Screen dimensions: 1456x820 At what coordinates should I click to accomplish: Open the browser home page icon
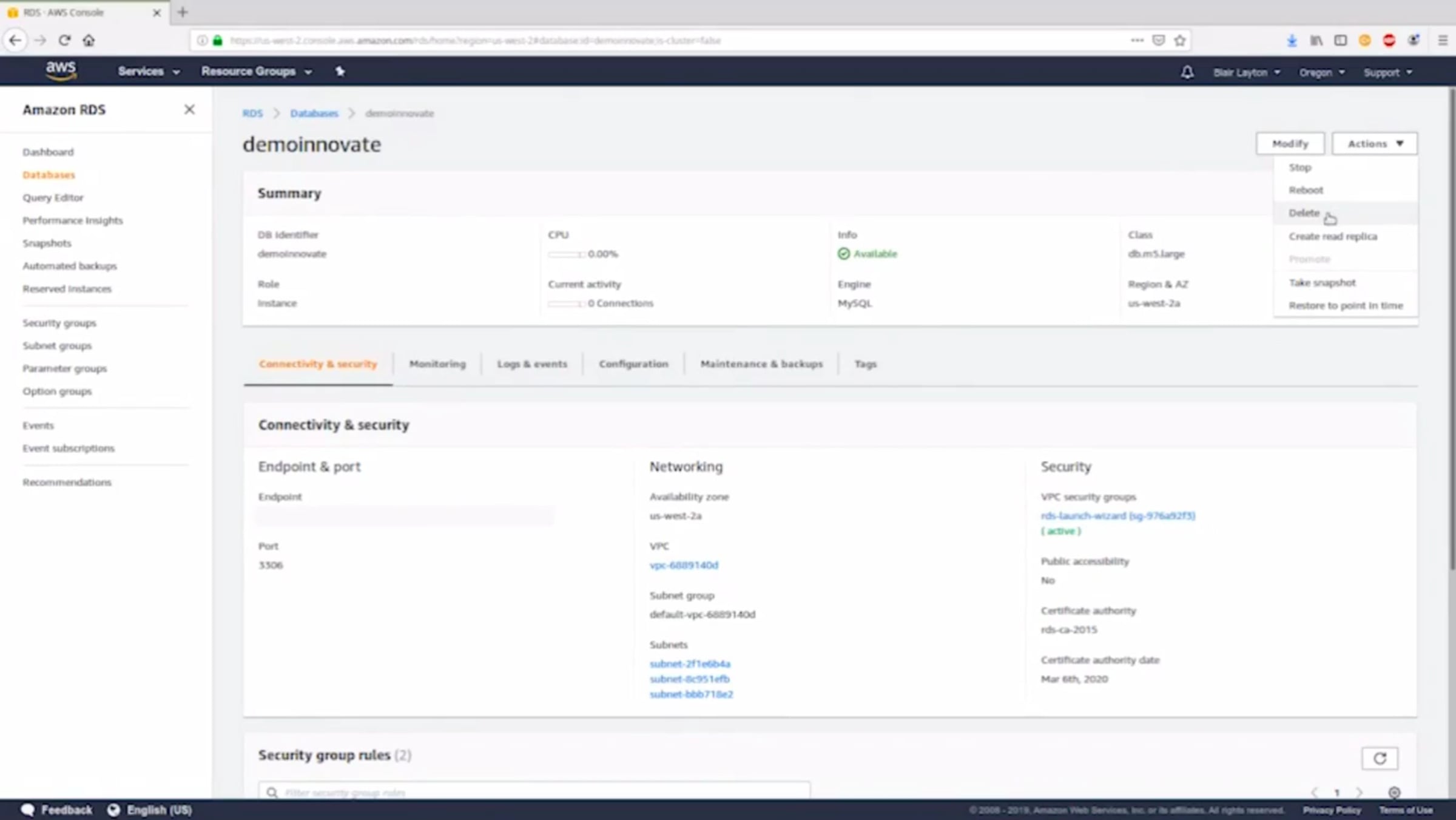(89, 41)
